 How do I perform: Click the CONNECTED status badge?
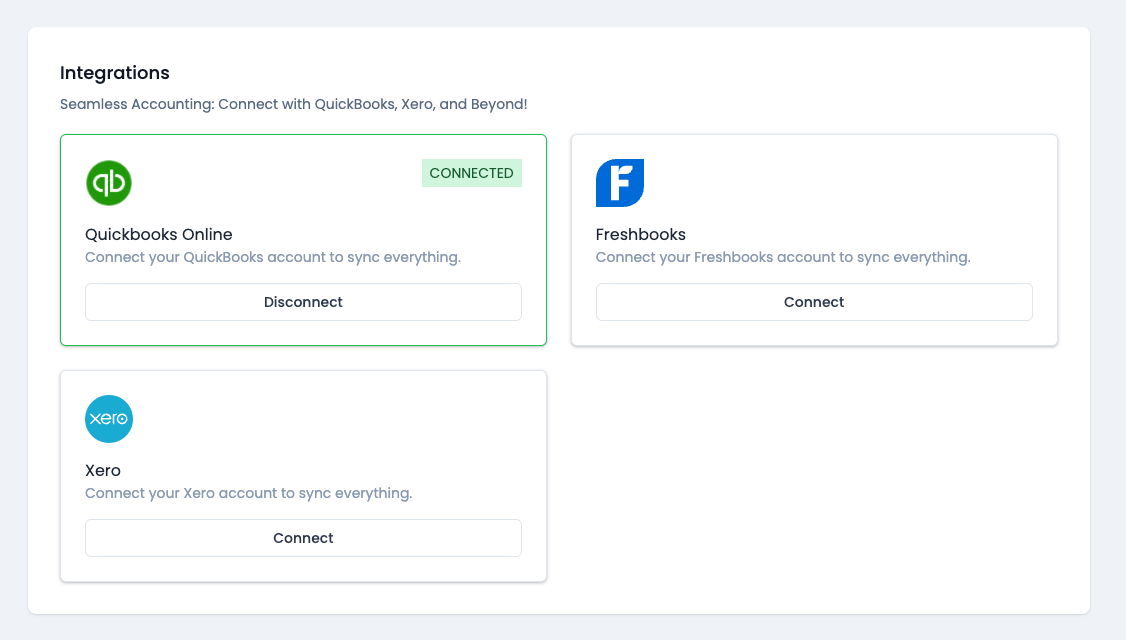pos(471,173)
